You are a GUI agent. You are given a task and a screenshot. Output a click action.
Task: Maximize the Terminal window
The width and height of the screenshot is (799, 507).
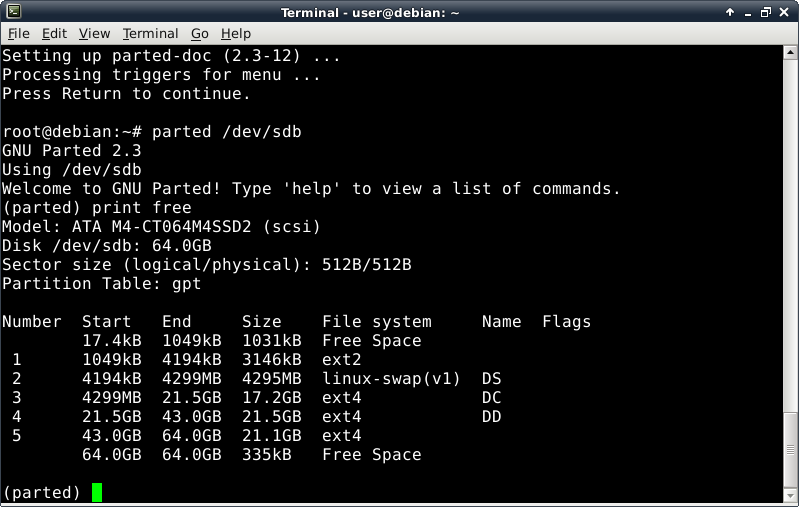pyautogui.click(x=766, y=12)
